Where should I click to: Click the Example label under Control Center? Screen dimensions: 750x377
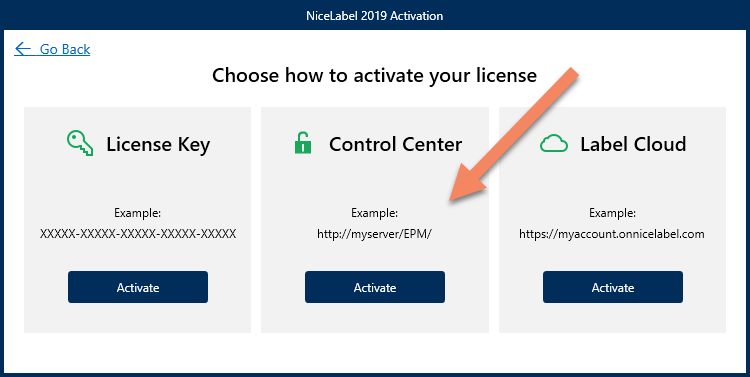[375, 213]
